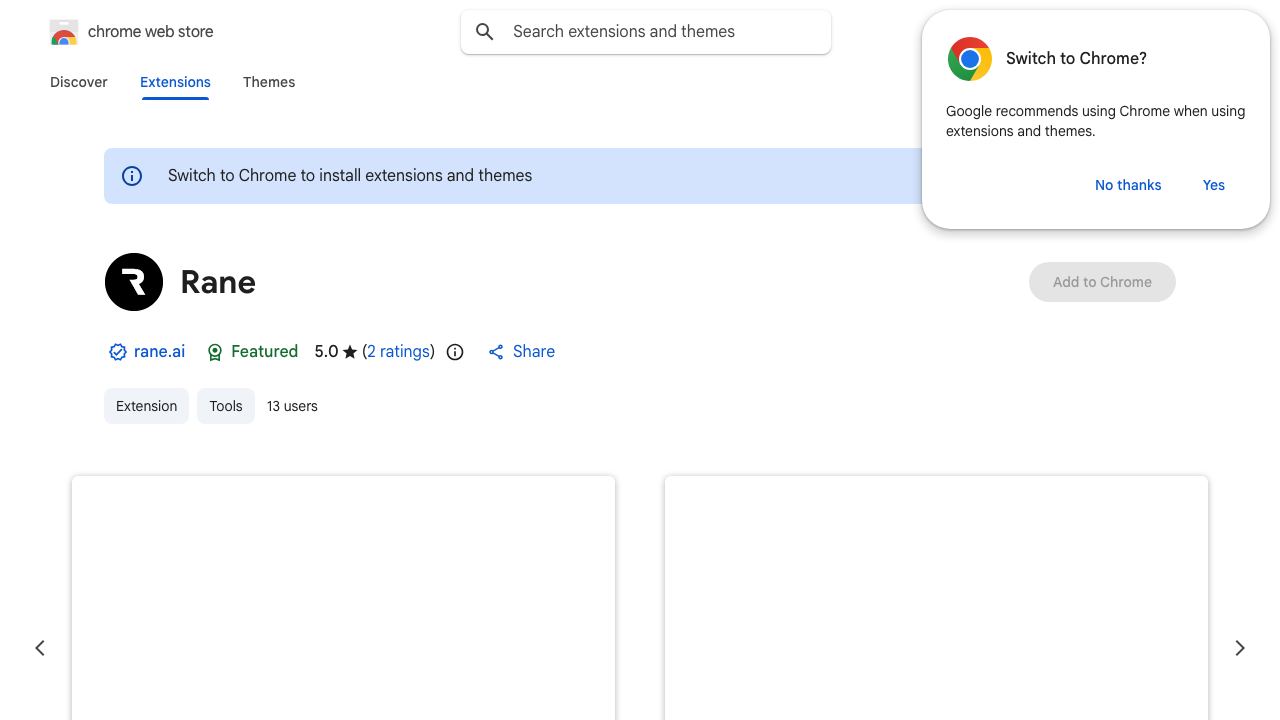1280x720 pixels.
Task: Click the 13 users text
Action: pos(292,406)
